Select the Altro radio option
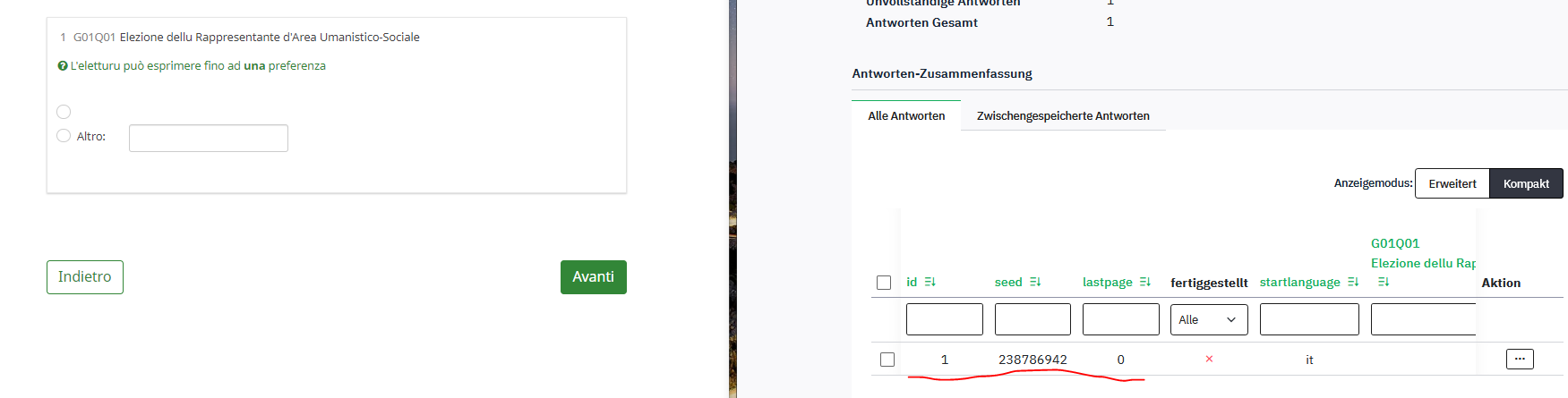1568x398 pixels. 64,136
